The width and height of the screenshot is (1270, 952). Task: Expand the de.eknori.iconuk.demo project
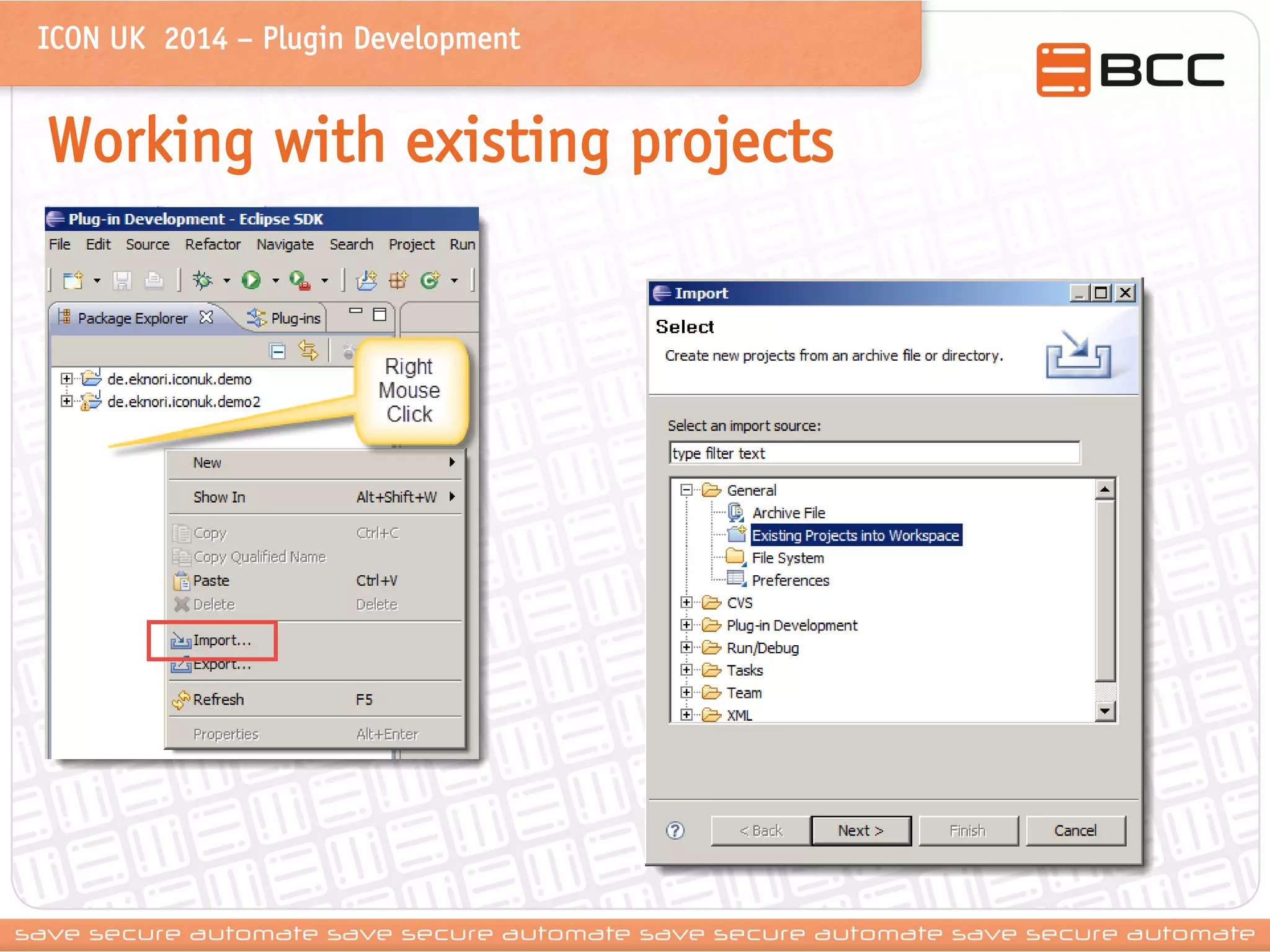pos(66,378)
